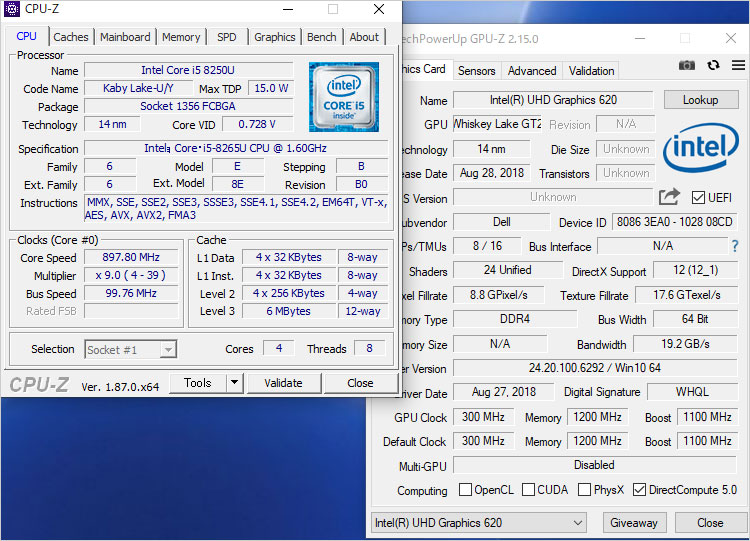Viewport: 750px width, 541px height.
Task: Switch to the Graphics tab in CPU-Z
Action: [275, 37]
